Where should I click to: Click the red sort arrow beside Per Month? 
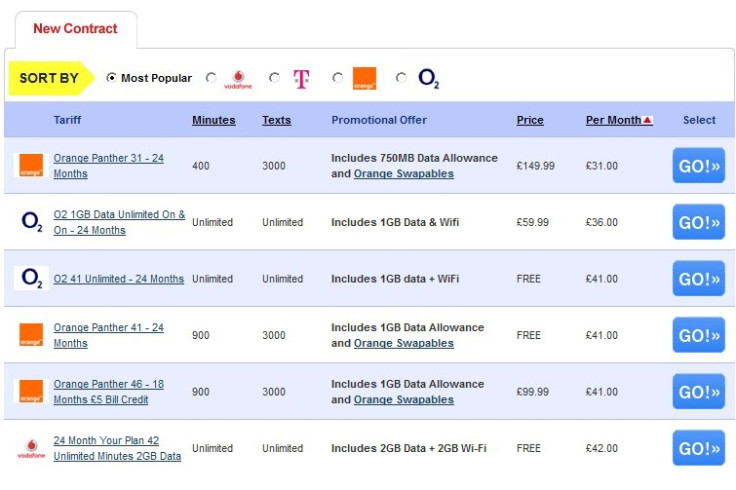pos(647,120)
